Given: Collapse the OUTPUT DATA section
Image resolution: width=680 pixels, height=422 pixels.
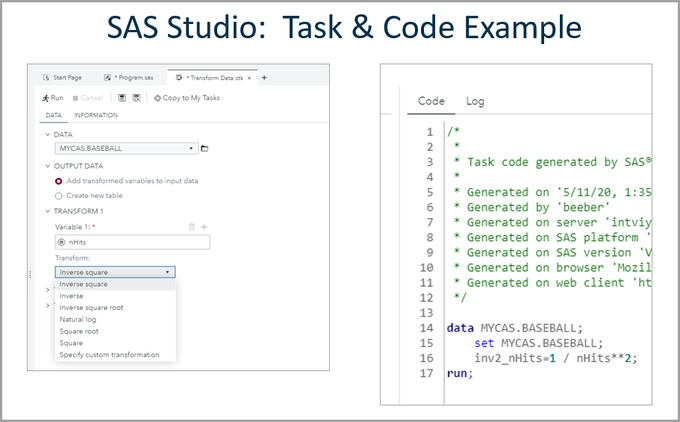Looking at the screenshot, I should click(x=48, y=166).
